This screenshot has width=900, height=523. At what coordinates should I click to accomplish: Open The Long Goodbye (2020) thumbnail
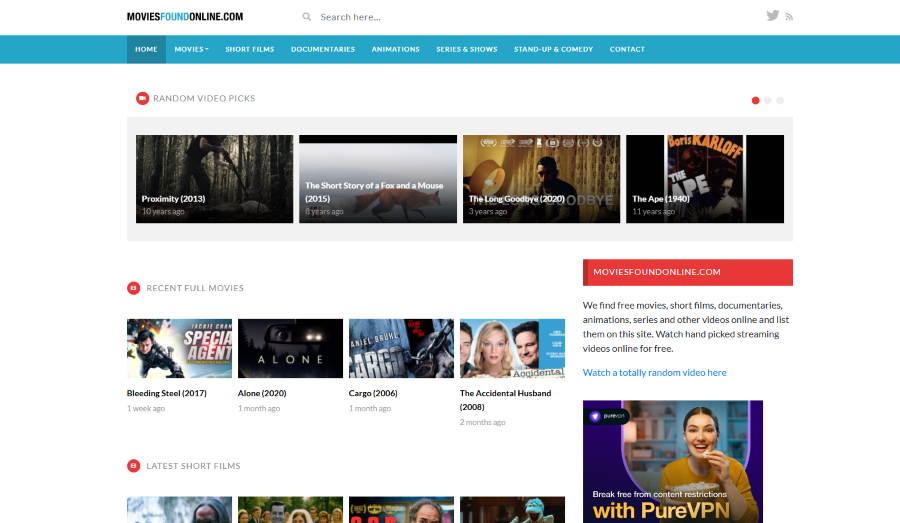[x=541, y=179]
